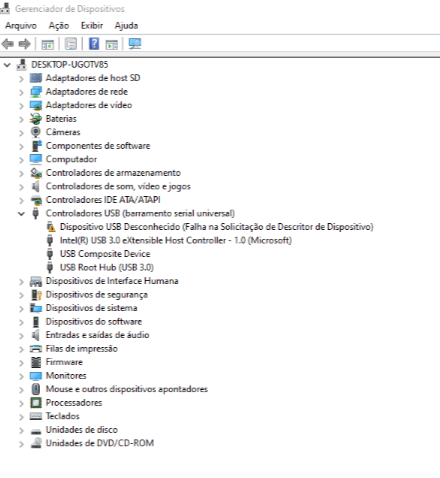The height and width of the screenshot is (478, 440).
Task: Select the Controladores de armazenamento label
Action: (x=113, y=173)
